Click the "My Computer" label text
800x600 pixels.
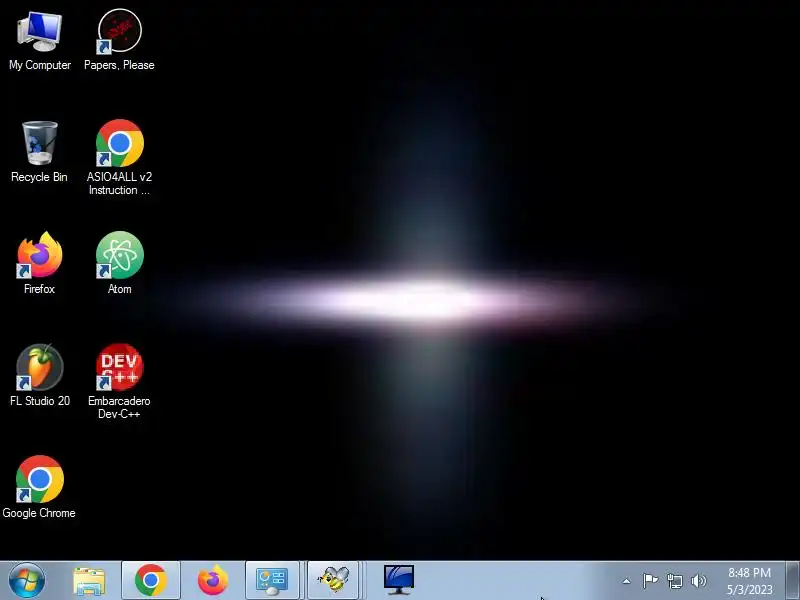tap(40, 65)
